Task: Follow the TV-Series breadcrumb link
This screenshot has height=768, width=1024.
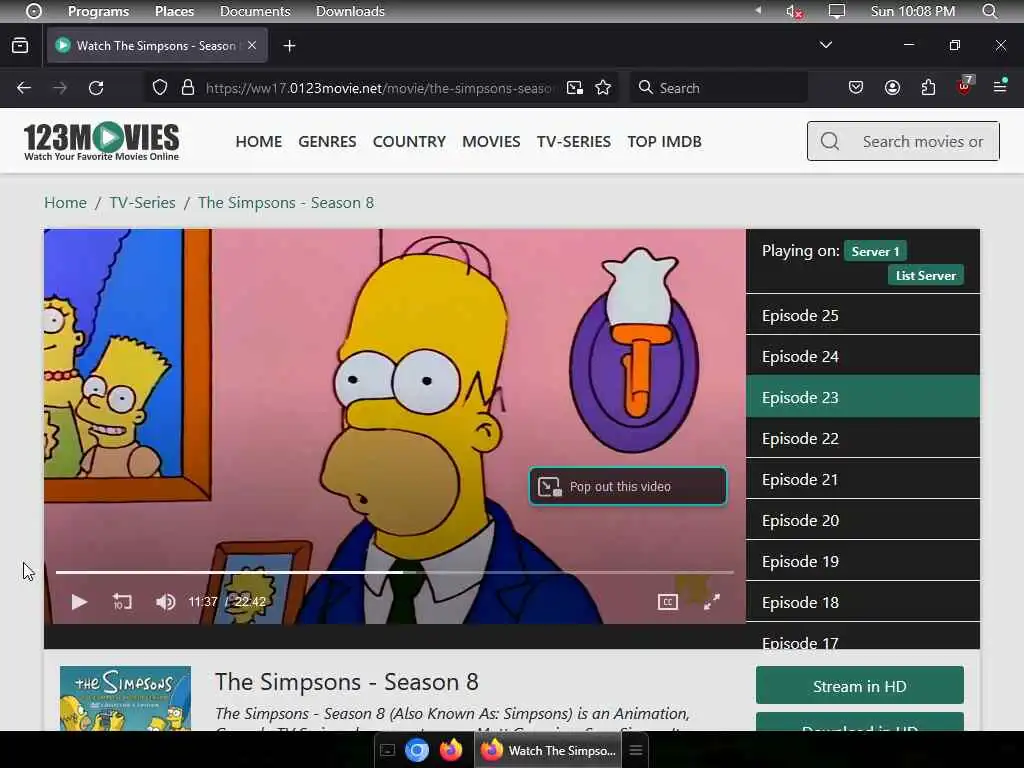Action: [142, 202]
